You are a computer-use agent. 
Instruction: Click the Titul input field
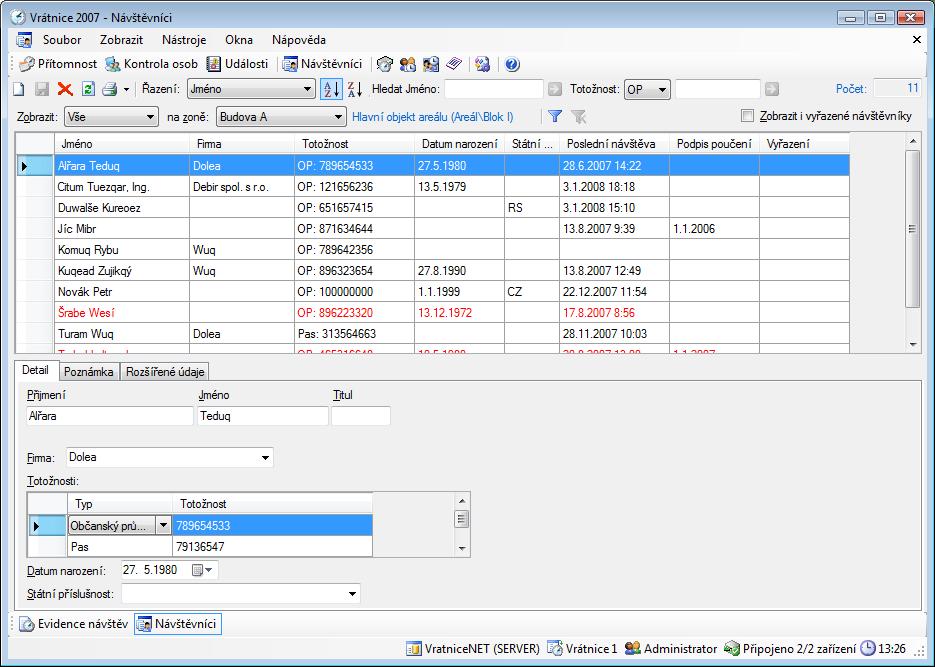(x=361, y=416)
